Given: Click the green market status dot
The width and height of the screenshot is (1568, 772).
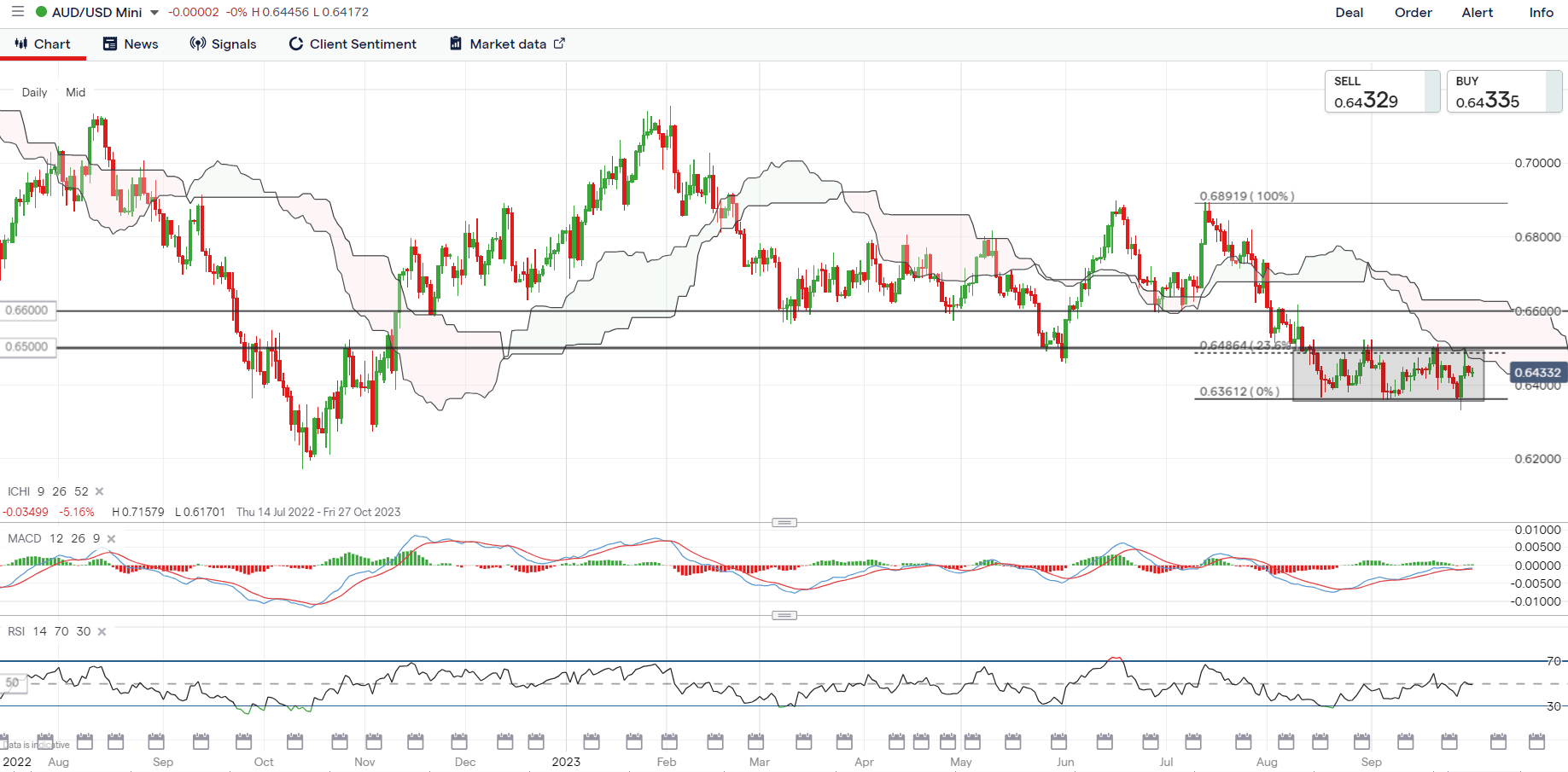Looking at the screenshot, I should tap(41, 12).
